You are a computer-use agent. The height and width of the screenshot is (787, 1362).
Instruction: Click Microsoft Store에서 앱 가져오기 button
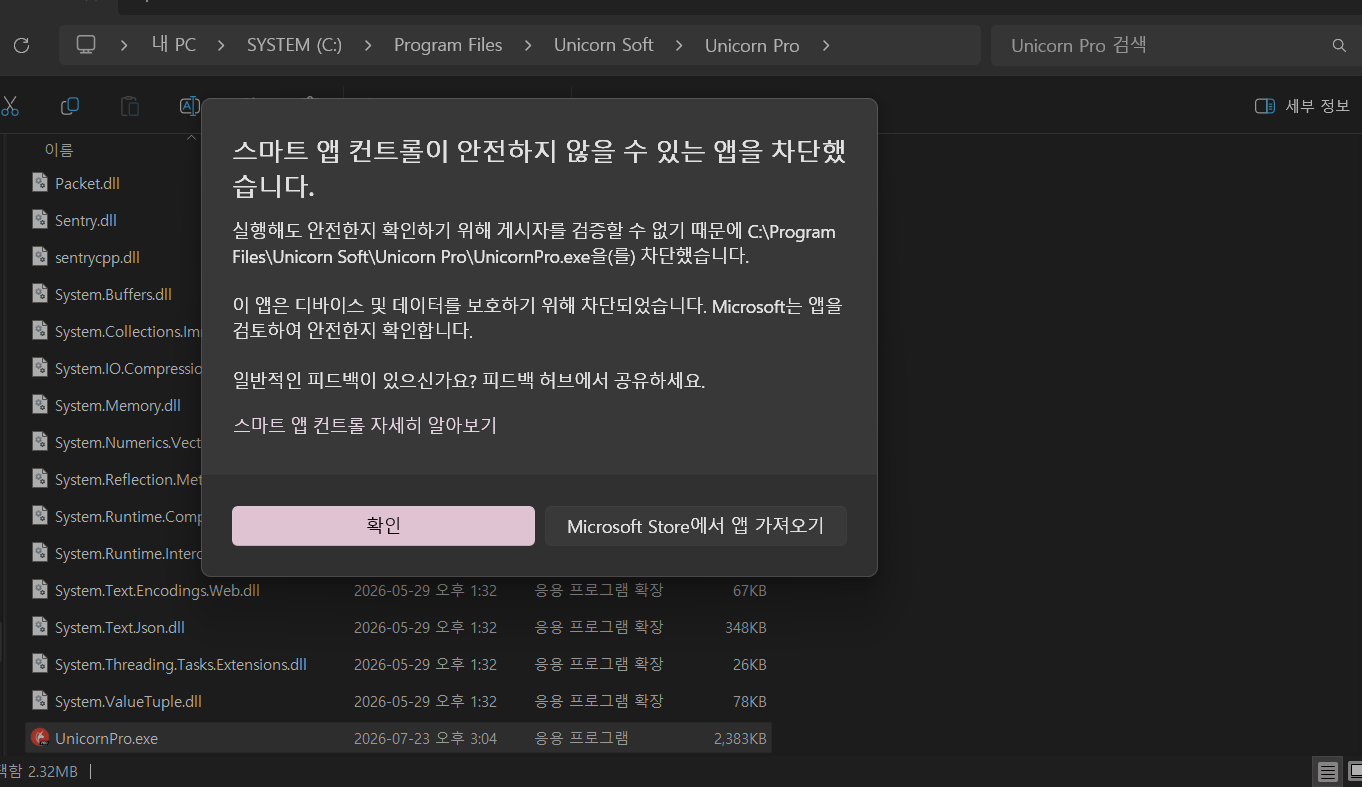(695, 526)
